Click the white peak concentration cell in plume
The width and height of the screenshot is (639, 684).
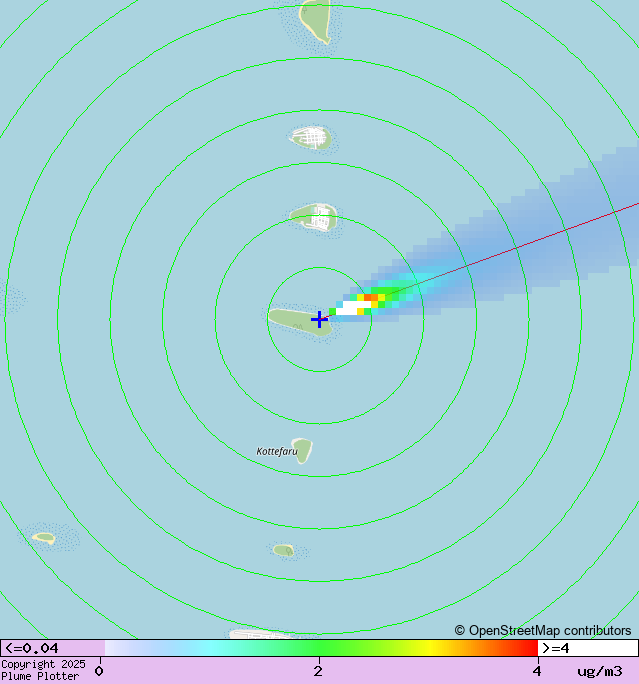353,308
